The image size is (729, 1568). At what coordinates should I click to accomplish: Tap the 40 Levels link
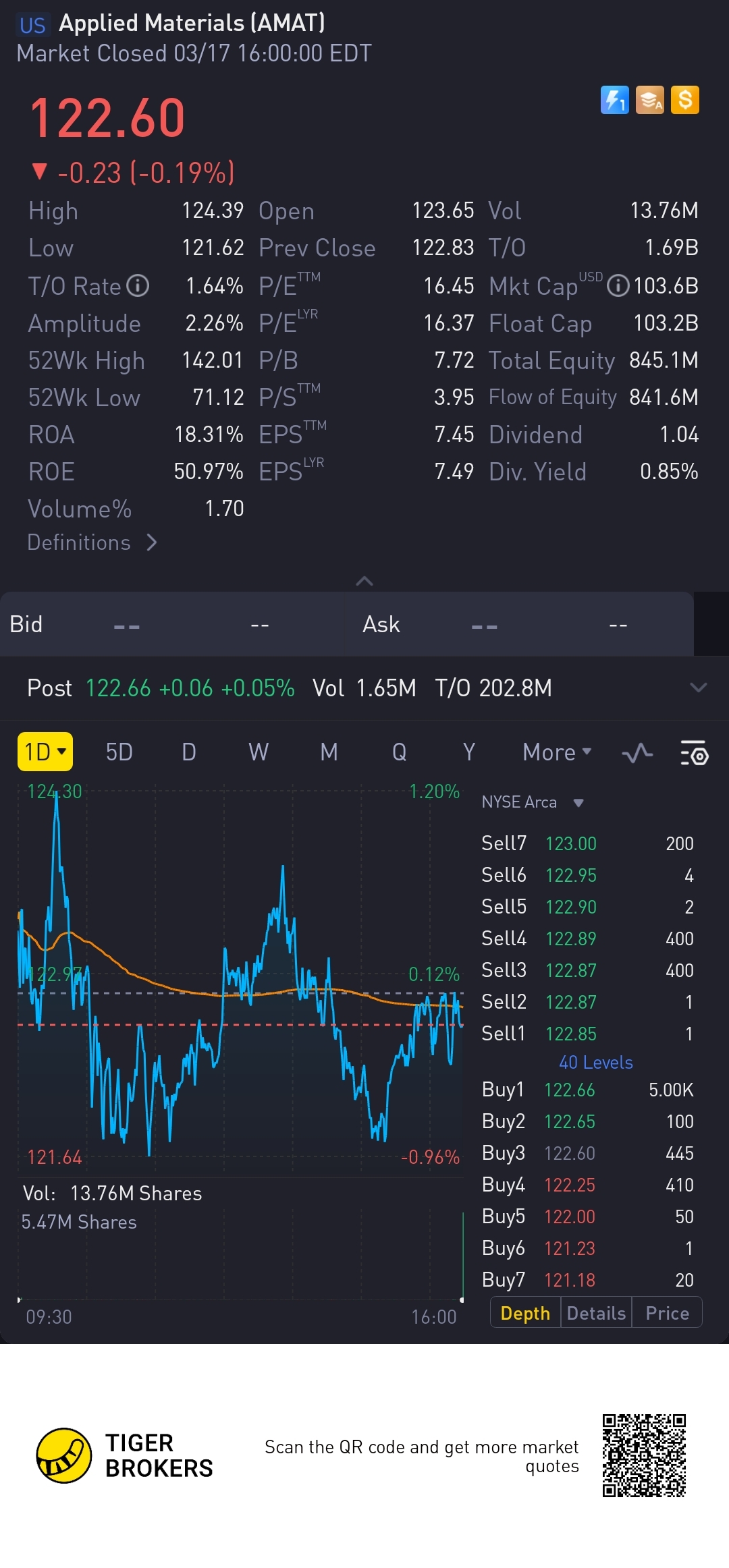pos(595,1063)
